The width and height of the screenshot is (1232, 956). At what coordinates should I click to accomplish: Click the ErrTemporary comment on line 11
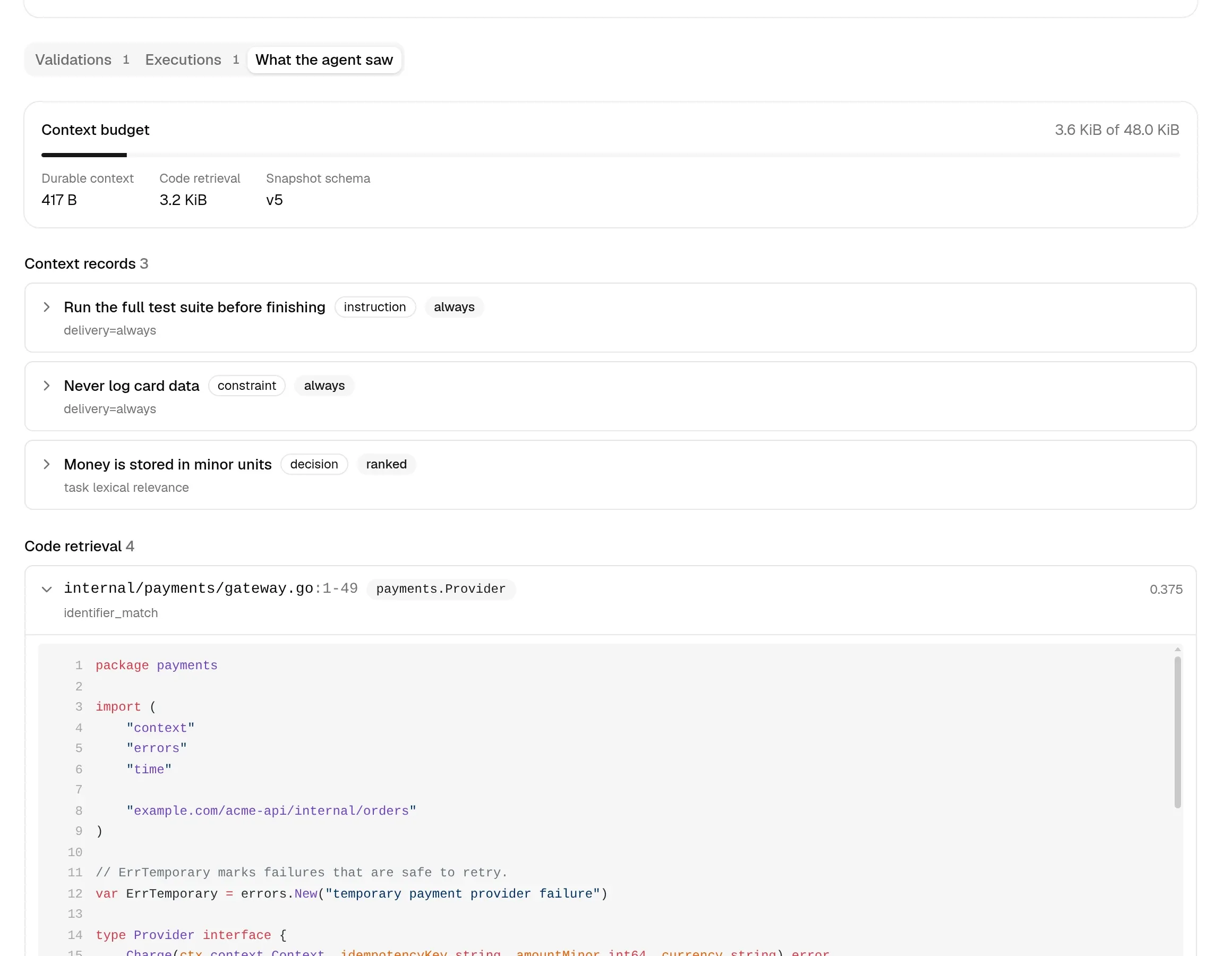point(301,873)
